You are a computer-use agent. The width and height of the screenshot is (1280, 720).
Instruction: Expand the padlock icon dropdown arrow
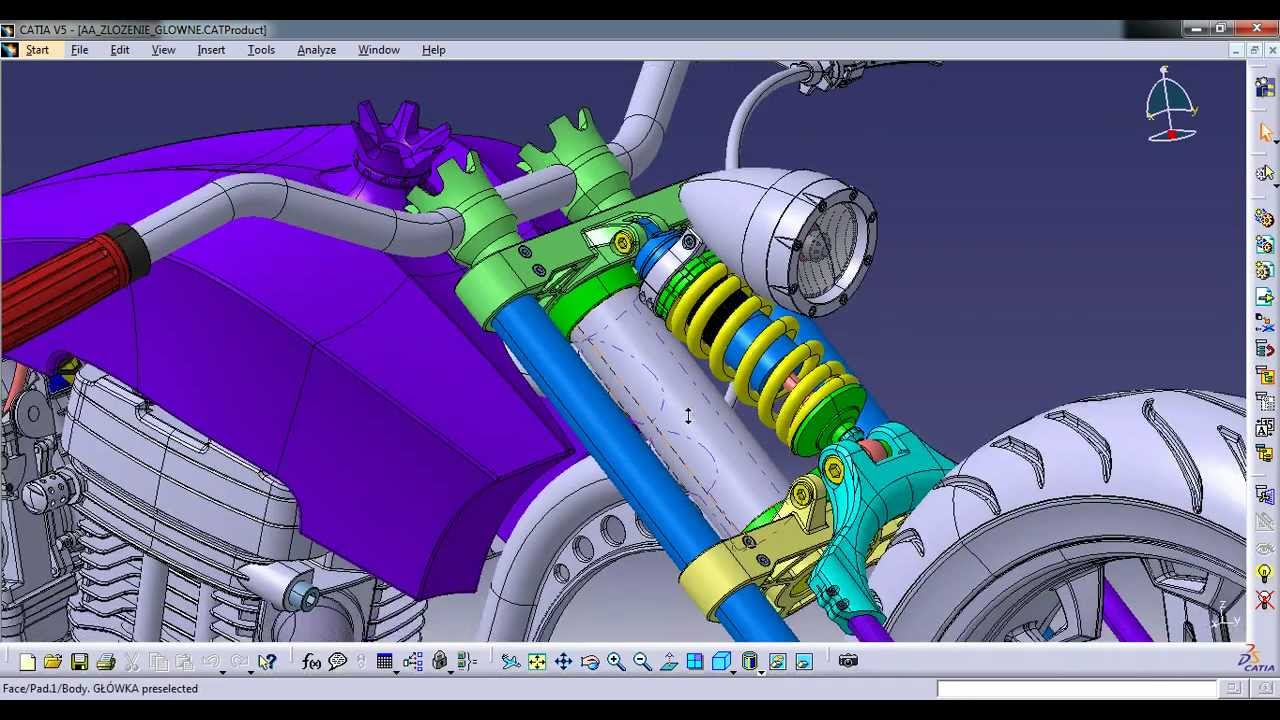(450, 671)
